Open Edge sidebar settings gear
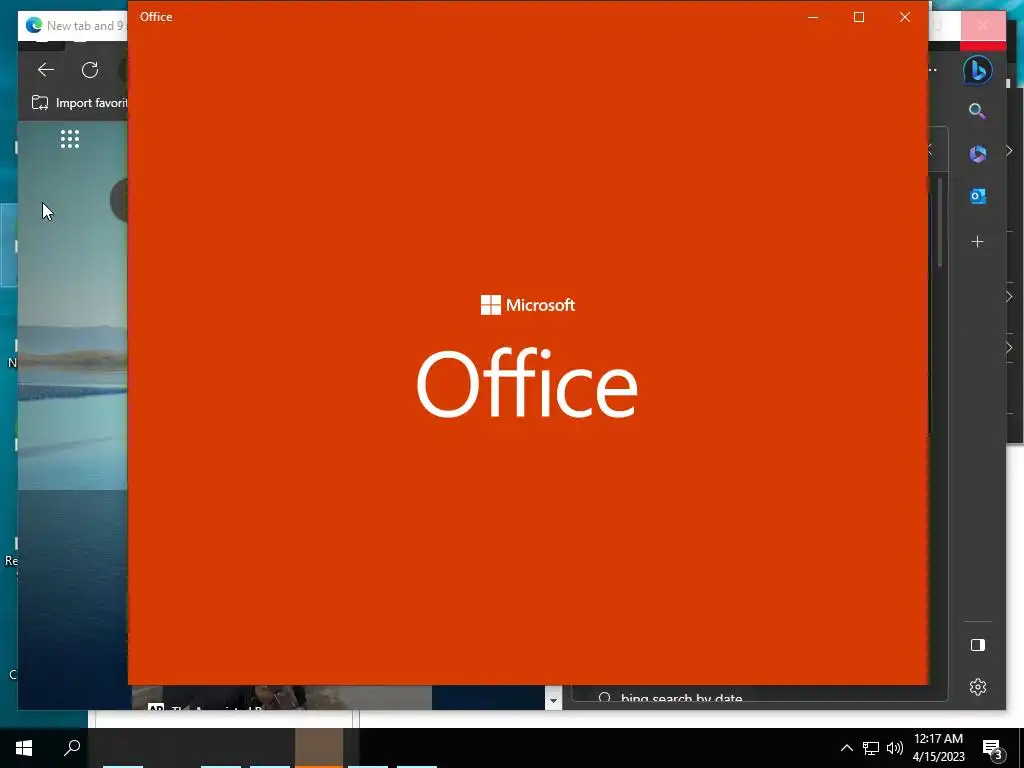Image resolution: width=1024 pixels, height=768 pixels. tap(978, 687)
